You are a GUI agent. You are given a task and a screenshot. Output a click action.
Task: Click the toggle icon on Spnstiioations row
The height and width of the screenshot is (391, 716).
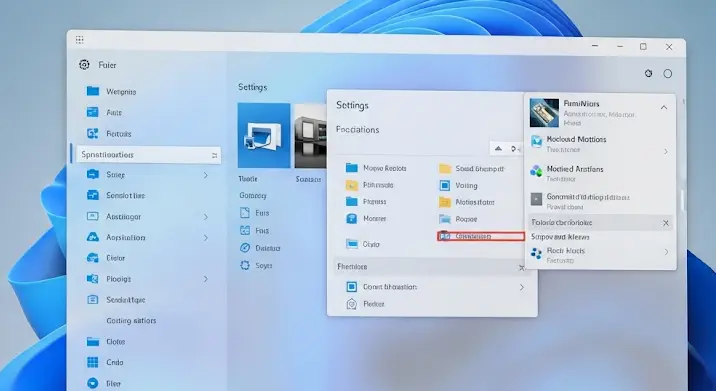(x=214, y=156)
